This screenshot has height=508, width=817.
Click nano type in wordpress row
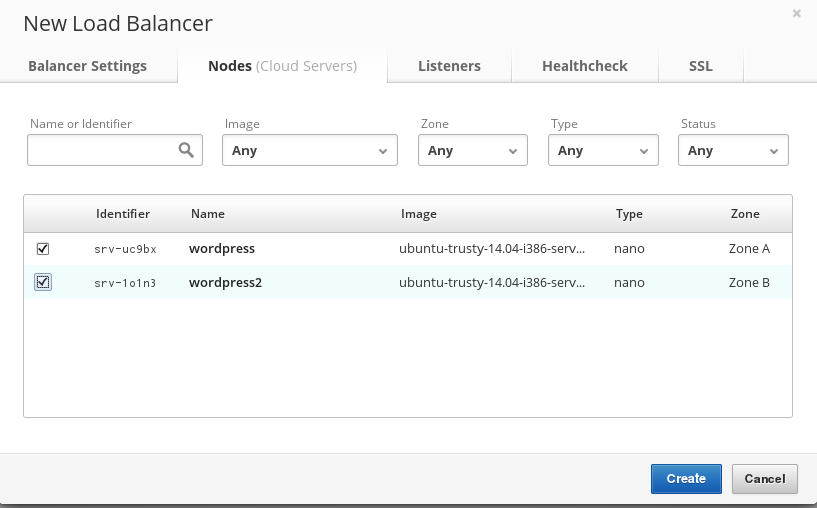[x=629, y=249]
